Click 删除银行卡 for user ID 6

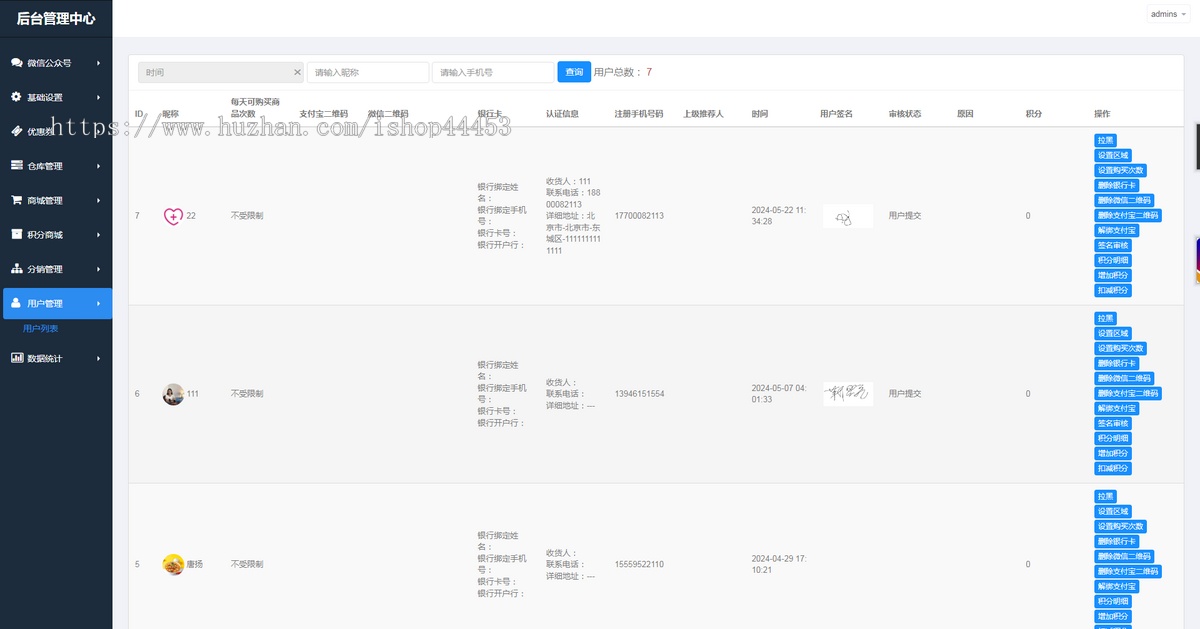pyautogui.click(x=1117, y=363)
